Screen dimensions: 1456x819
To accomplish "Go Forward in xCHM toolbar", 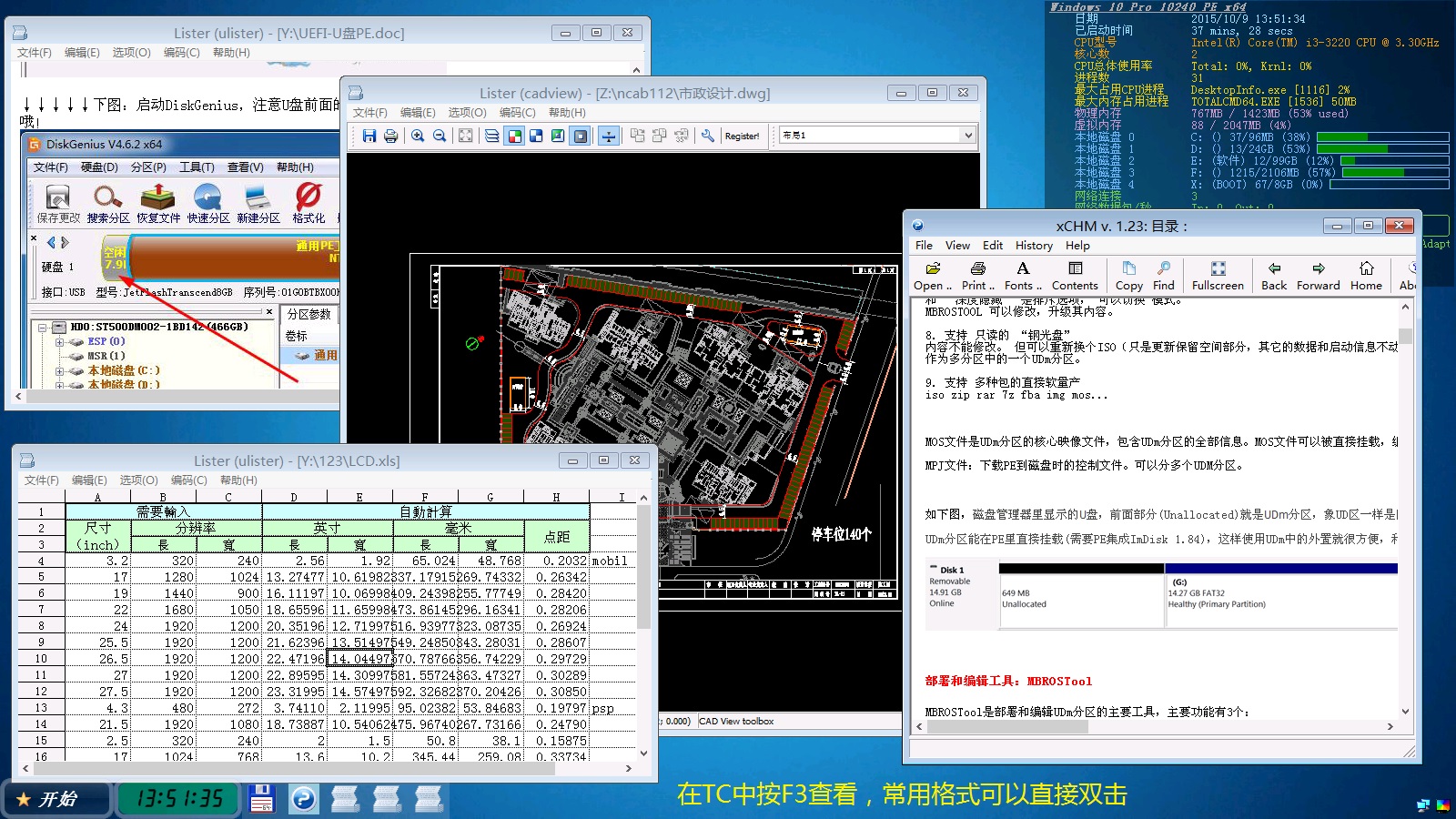I will (1319, 276).
